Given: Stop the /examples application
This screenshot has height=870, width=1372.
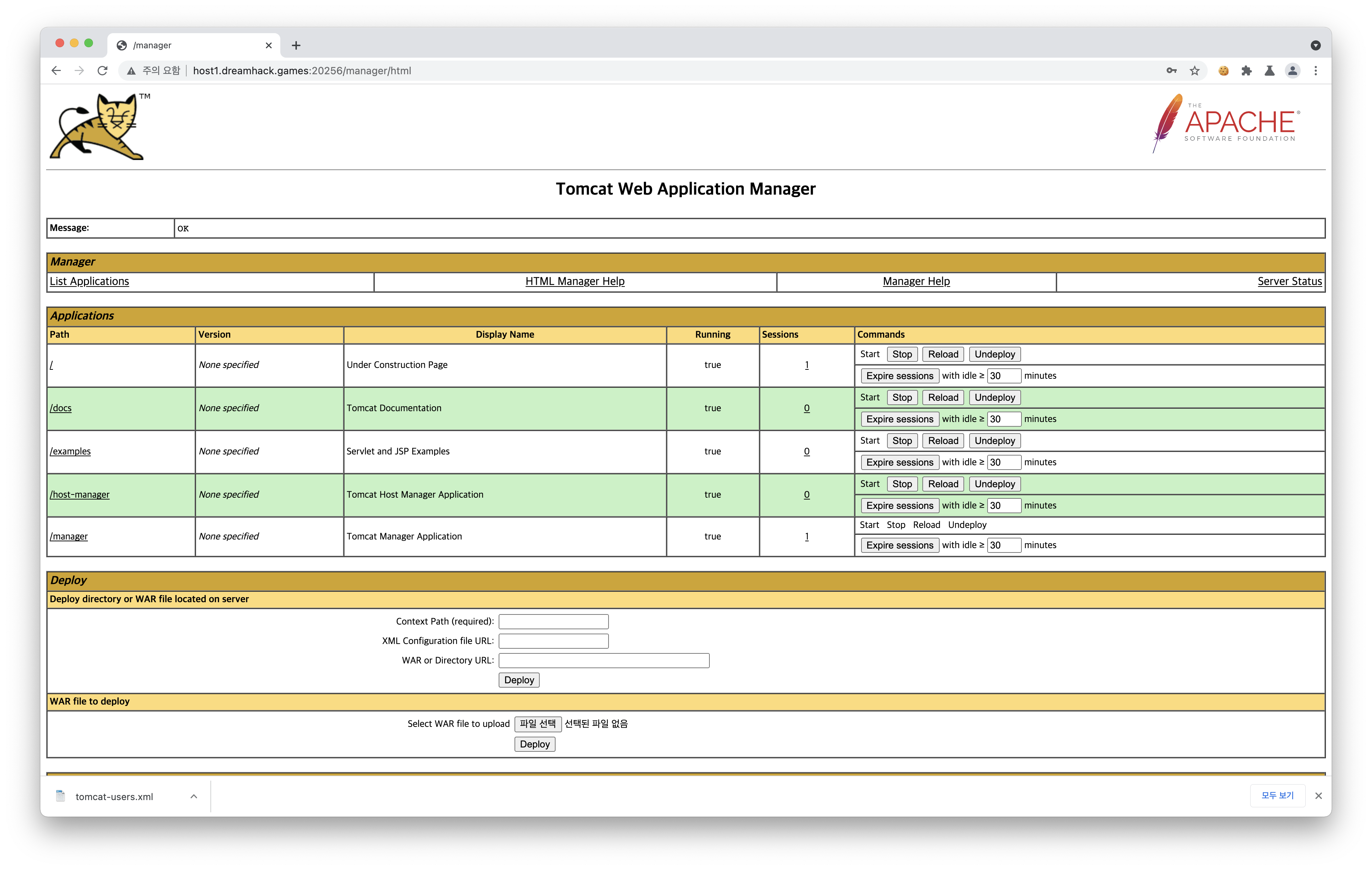Looking at the screenshot, I should pyautogui.click(x=902, y=441).
